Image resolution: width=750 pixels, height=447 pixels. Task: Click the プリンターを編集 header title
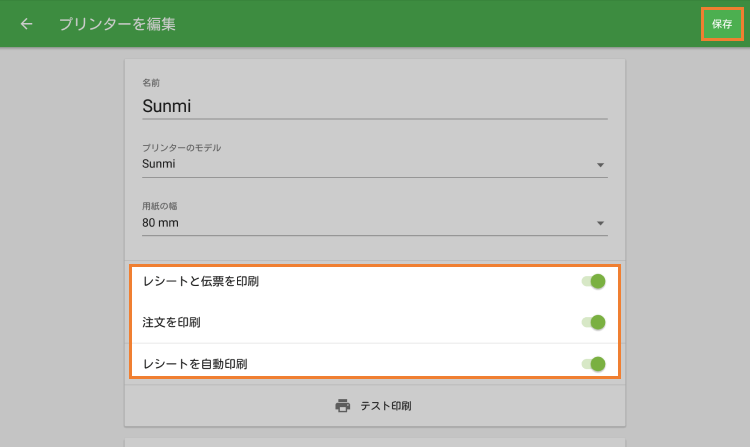coord(117,24)
